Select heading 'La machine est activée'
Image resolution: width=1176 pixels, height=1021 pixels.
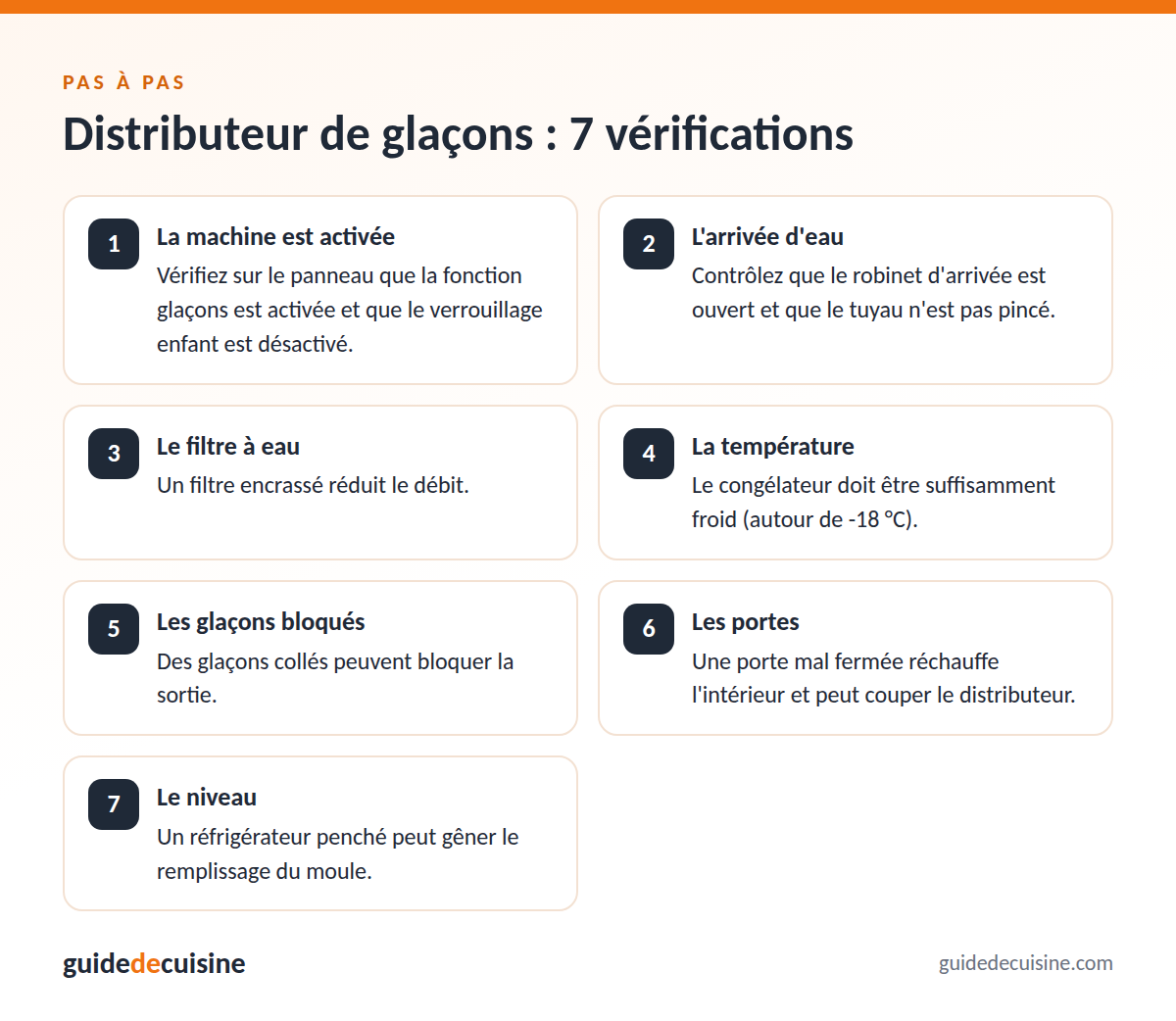tap(275, 237)
